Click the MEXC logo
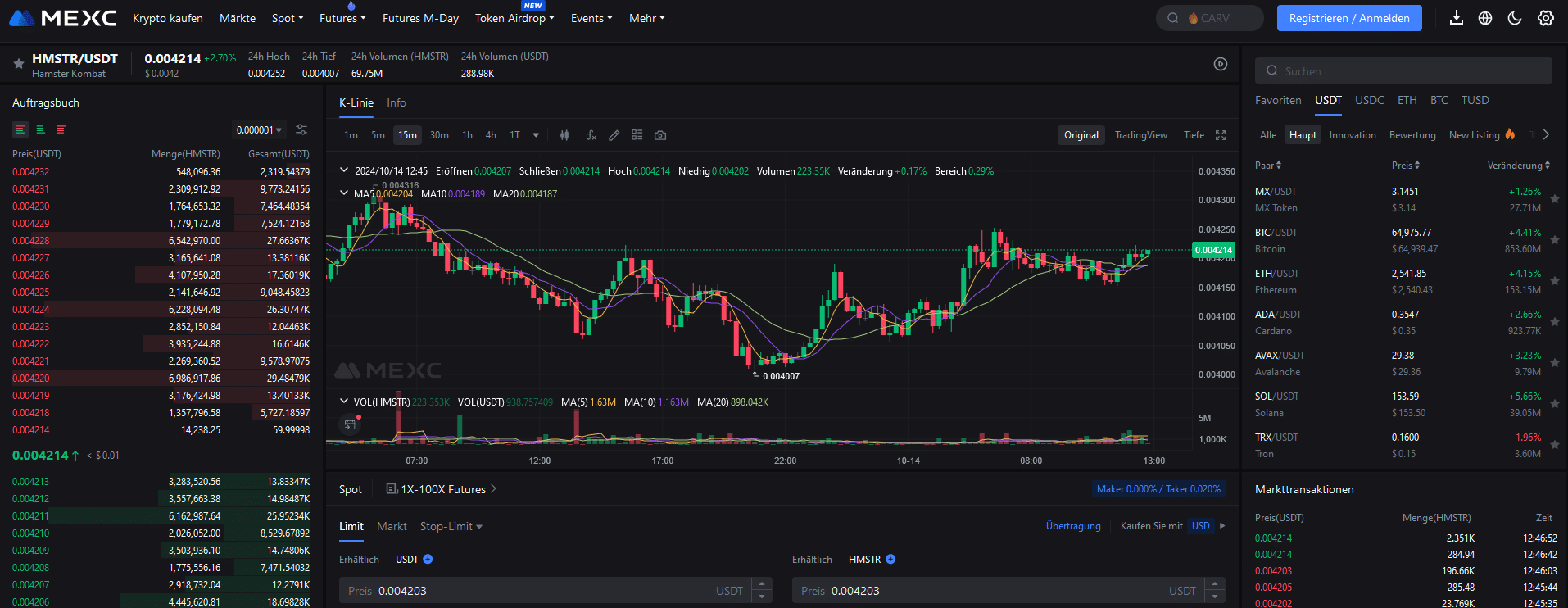Viewport: 1568px width, 608px height. point(62,18)
